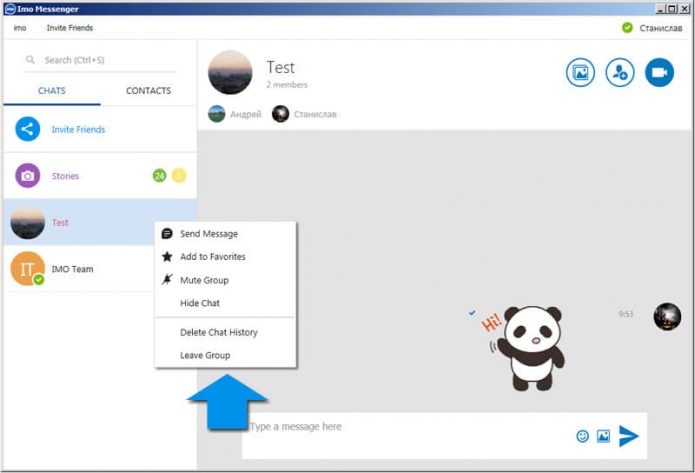This screenshot has height=473, width=695.
Task: Click the sender avatar beside the sticker
Action: [x=667, y=317]
